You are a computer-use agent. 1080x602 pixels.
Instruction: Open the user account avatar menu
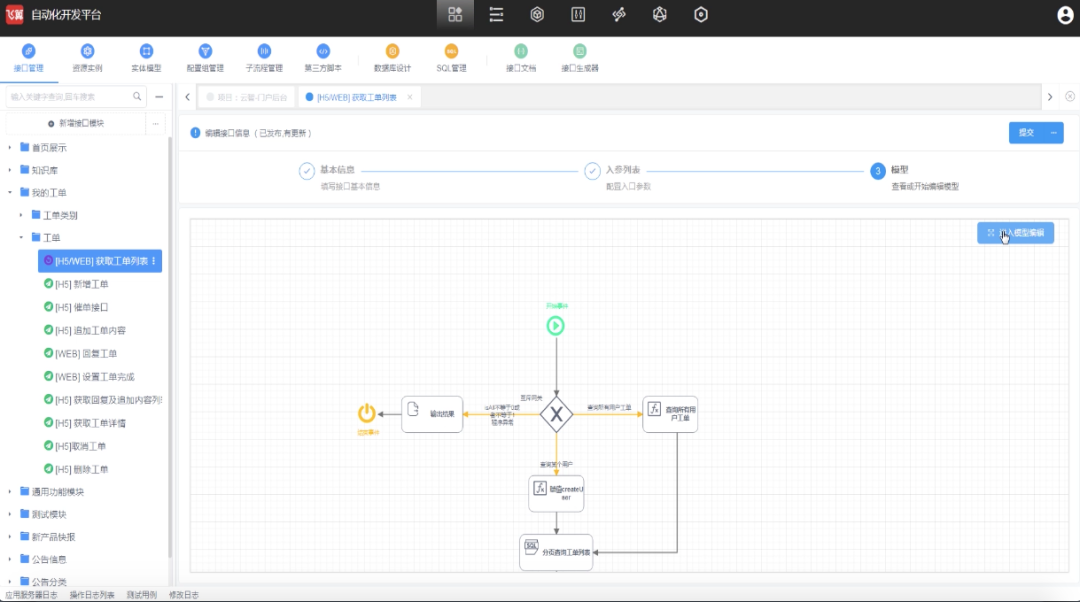[1065, 15]
